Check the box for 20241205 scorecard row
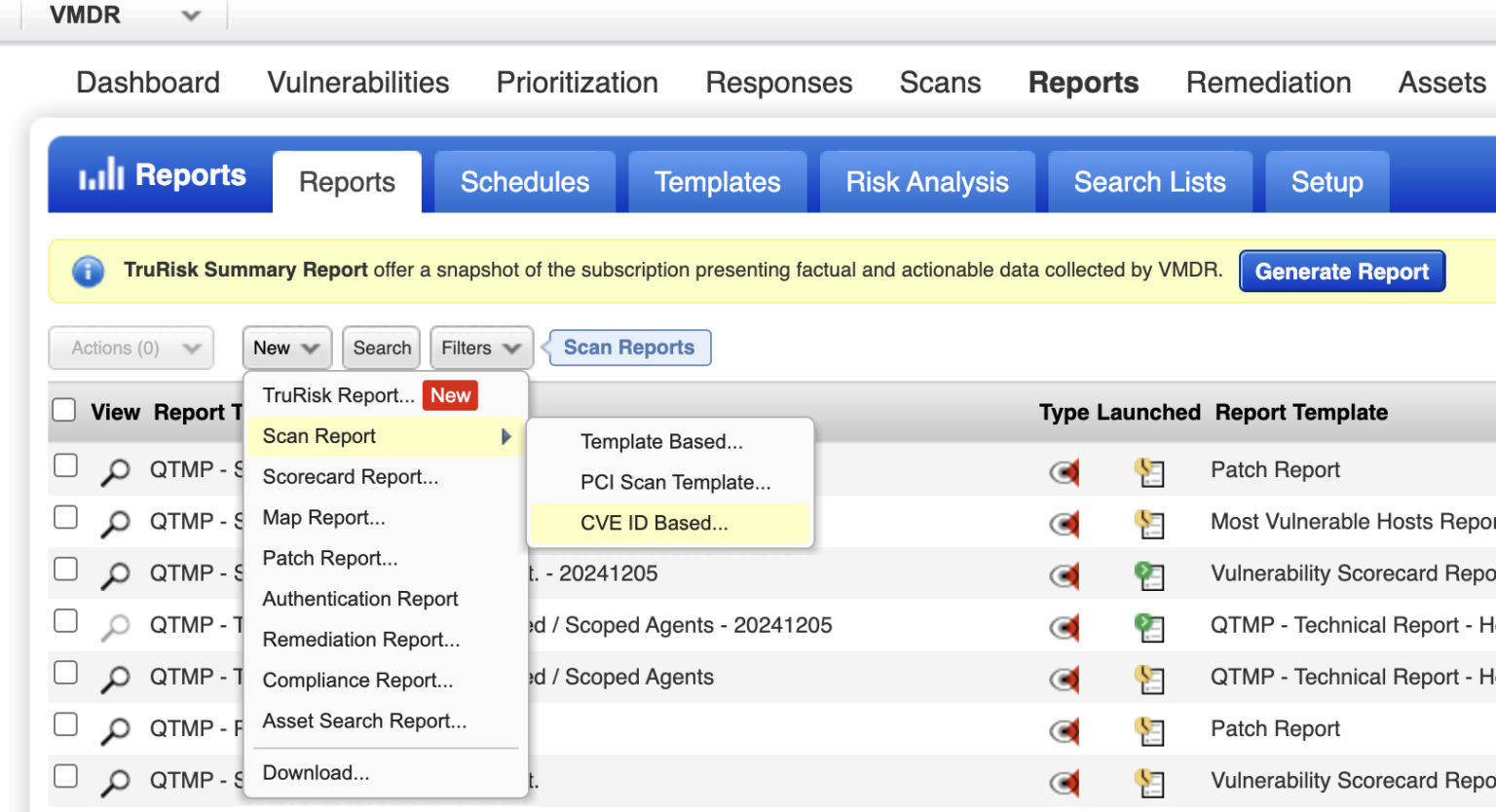 point(65,569)
